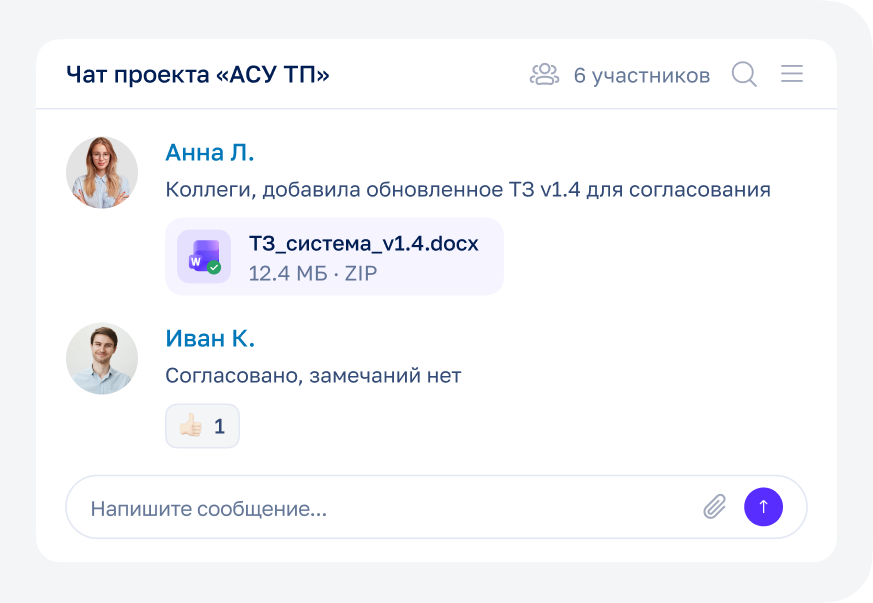Open Иван К. profile name
This screenshot has height=603, width=873.
point(210,339)
